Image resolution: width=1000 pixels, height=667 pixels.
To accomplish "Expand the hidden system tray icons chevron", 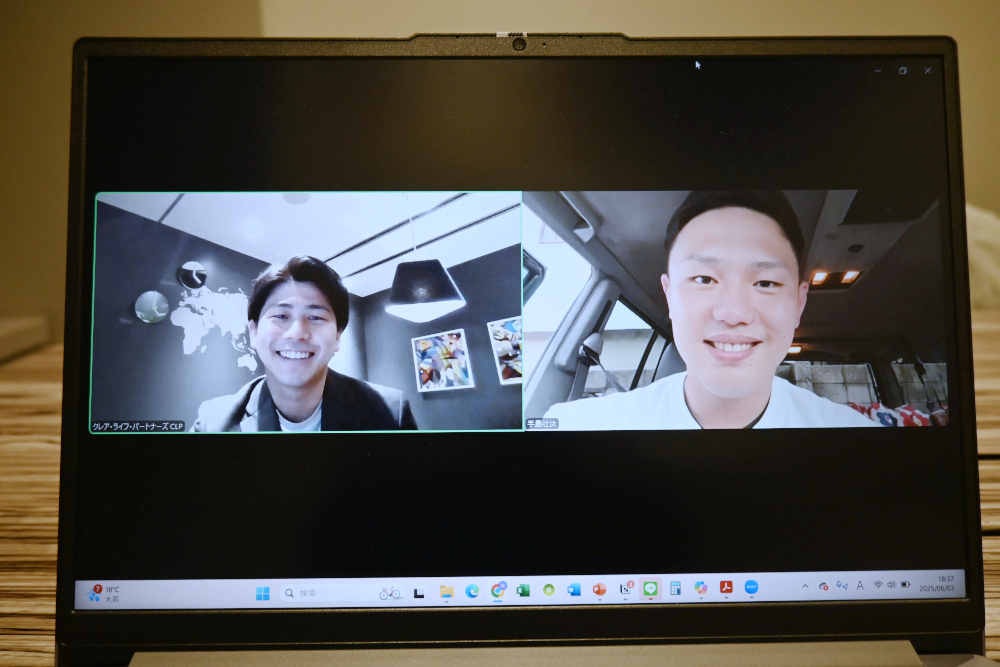I will [x=805, y=586].
